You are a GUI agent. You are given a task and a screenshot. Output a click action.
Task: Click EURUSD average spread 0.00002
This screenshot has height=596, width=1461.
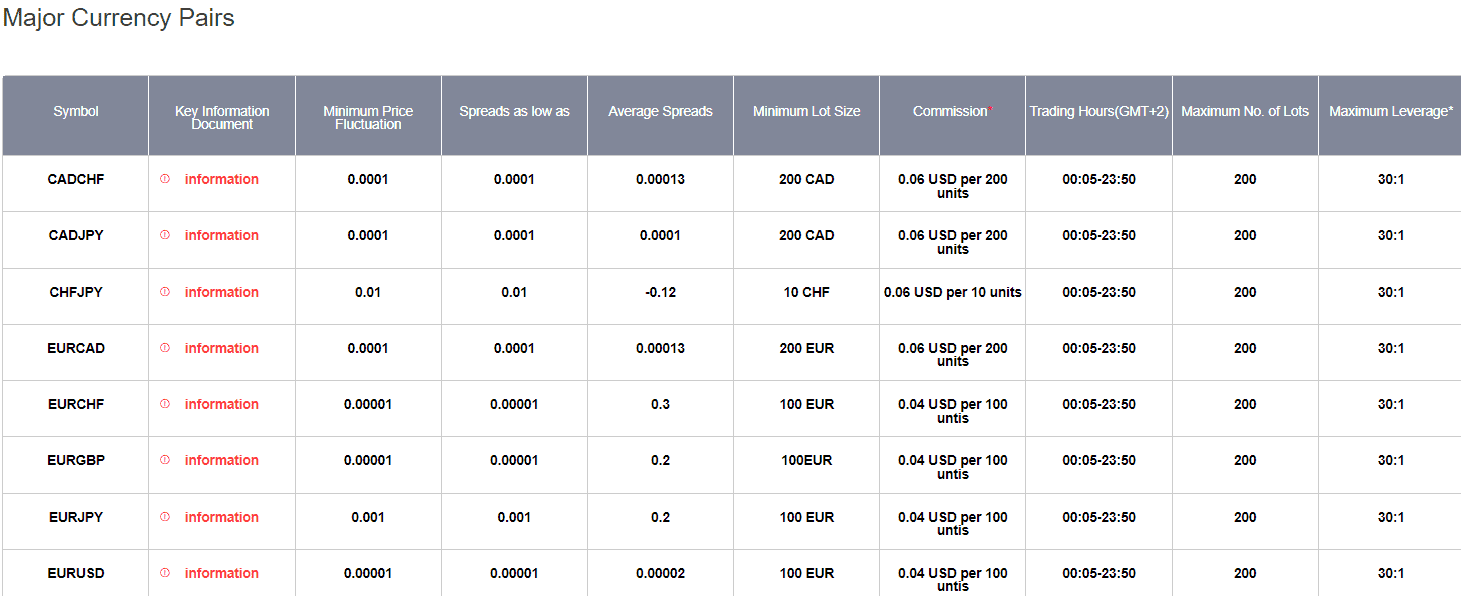660,573
